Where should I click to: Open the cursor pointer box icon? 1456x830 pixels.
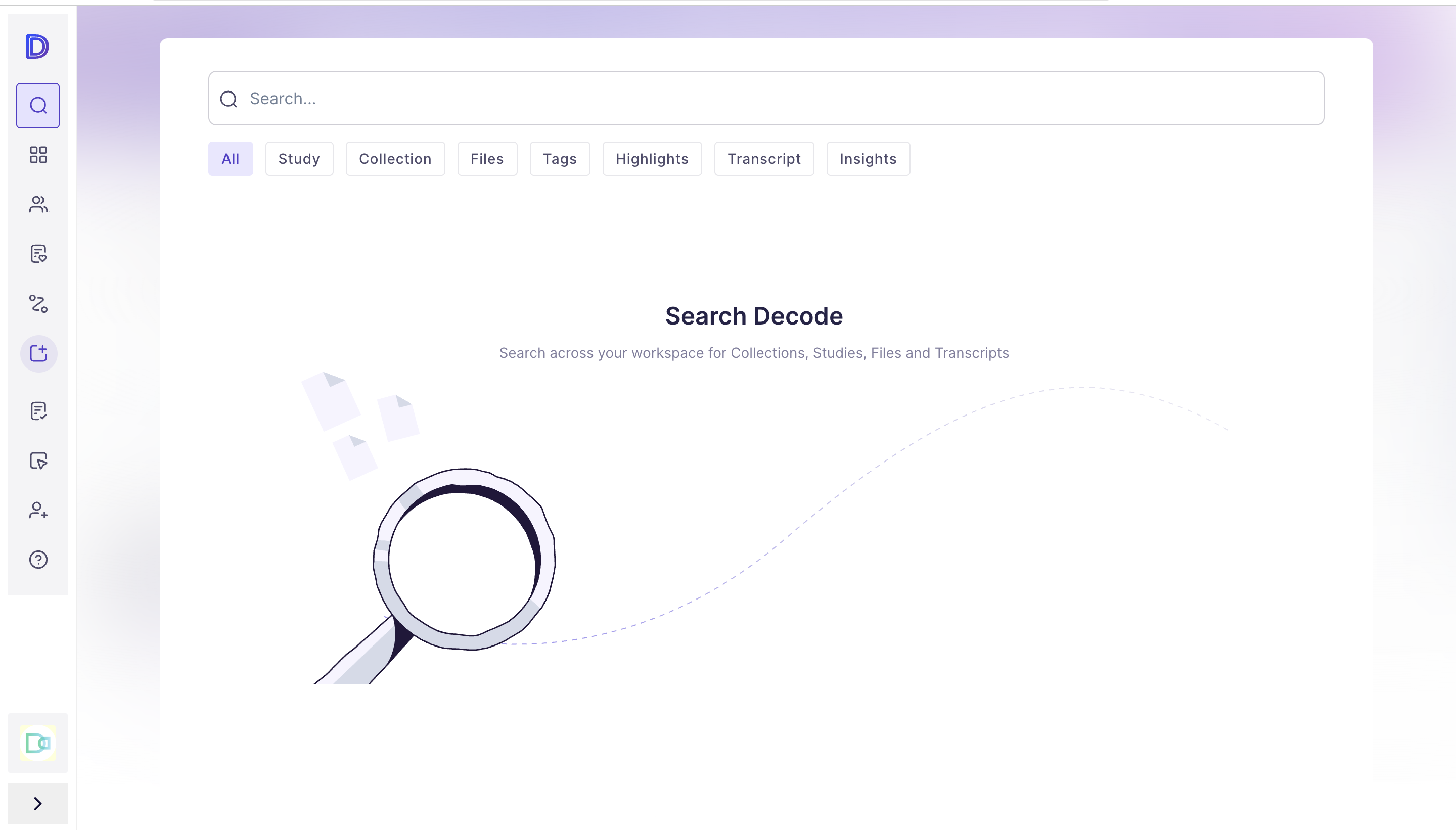[x=38, y=460]
